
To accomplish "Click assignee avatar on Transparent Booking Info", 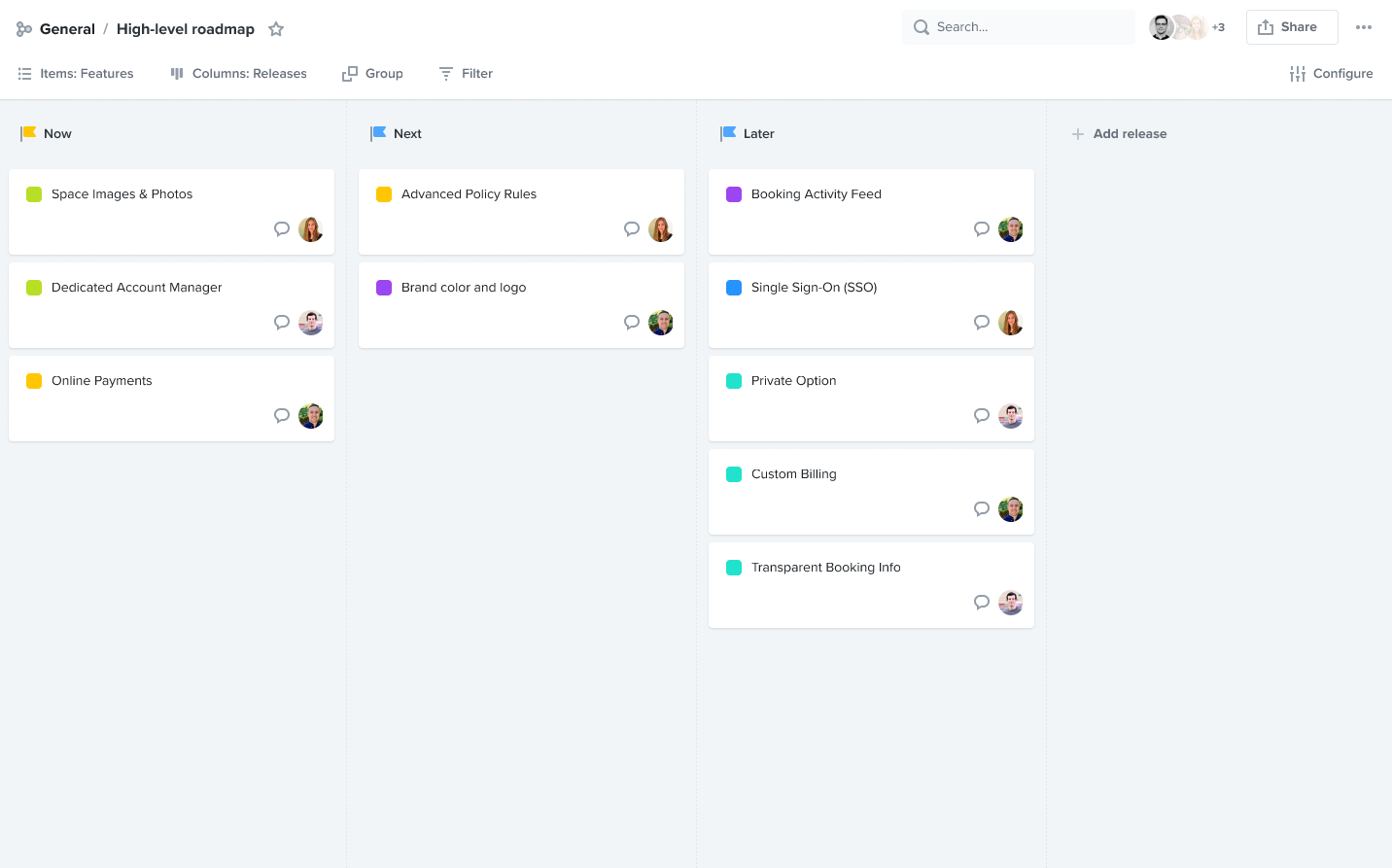I will pyautogui.click(x=1011, y=603).
